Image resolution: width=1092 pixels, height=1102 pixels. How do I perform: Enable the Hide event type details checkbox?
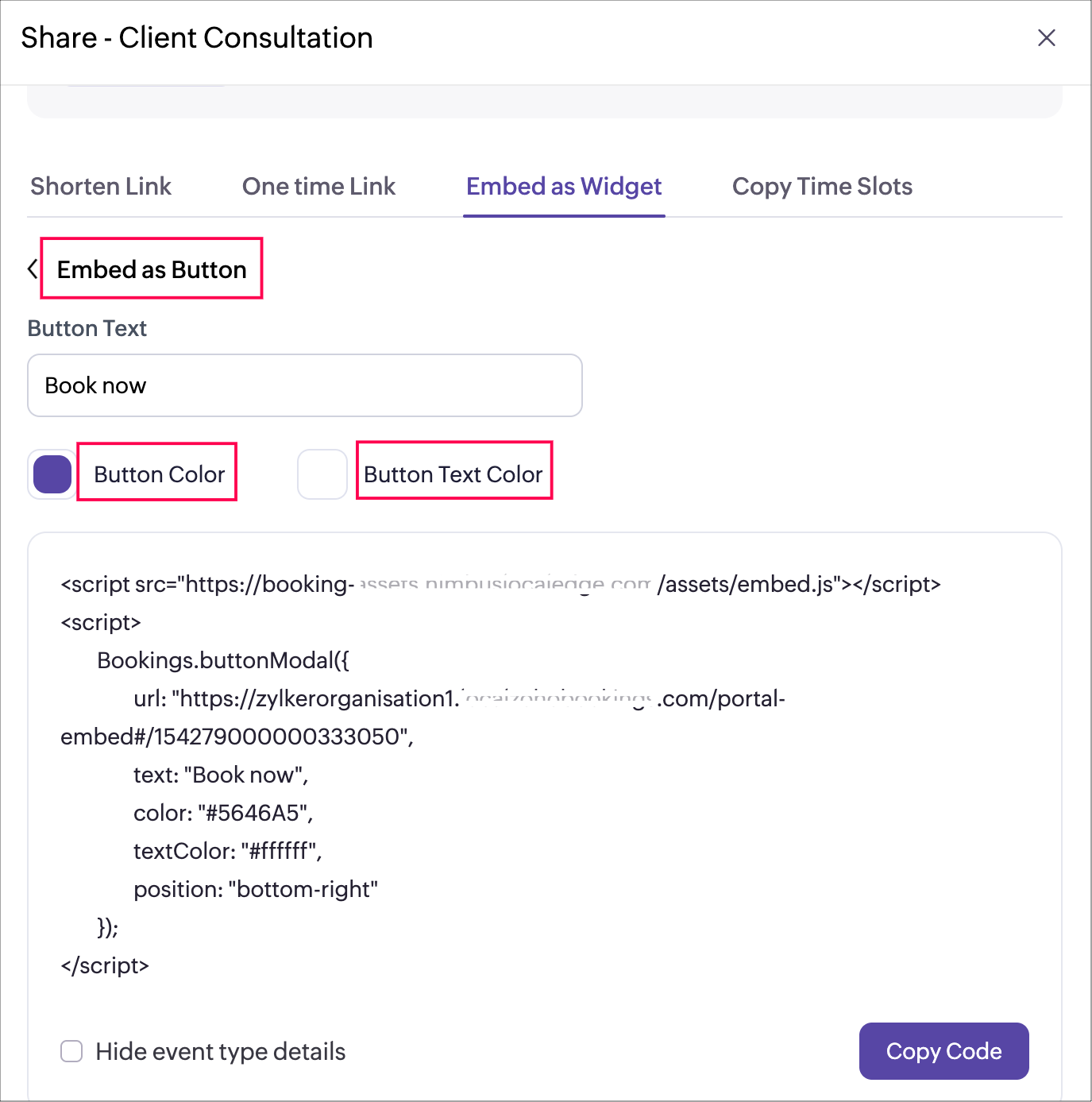72,1051
